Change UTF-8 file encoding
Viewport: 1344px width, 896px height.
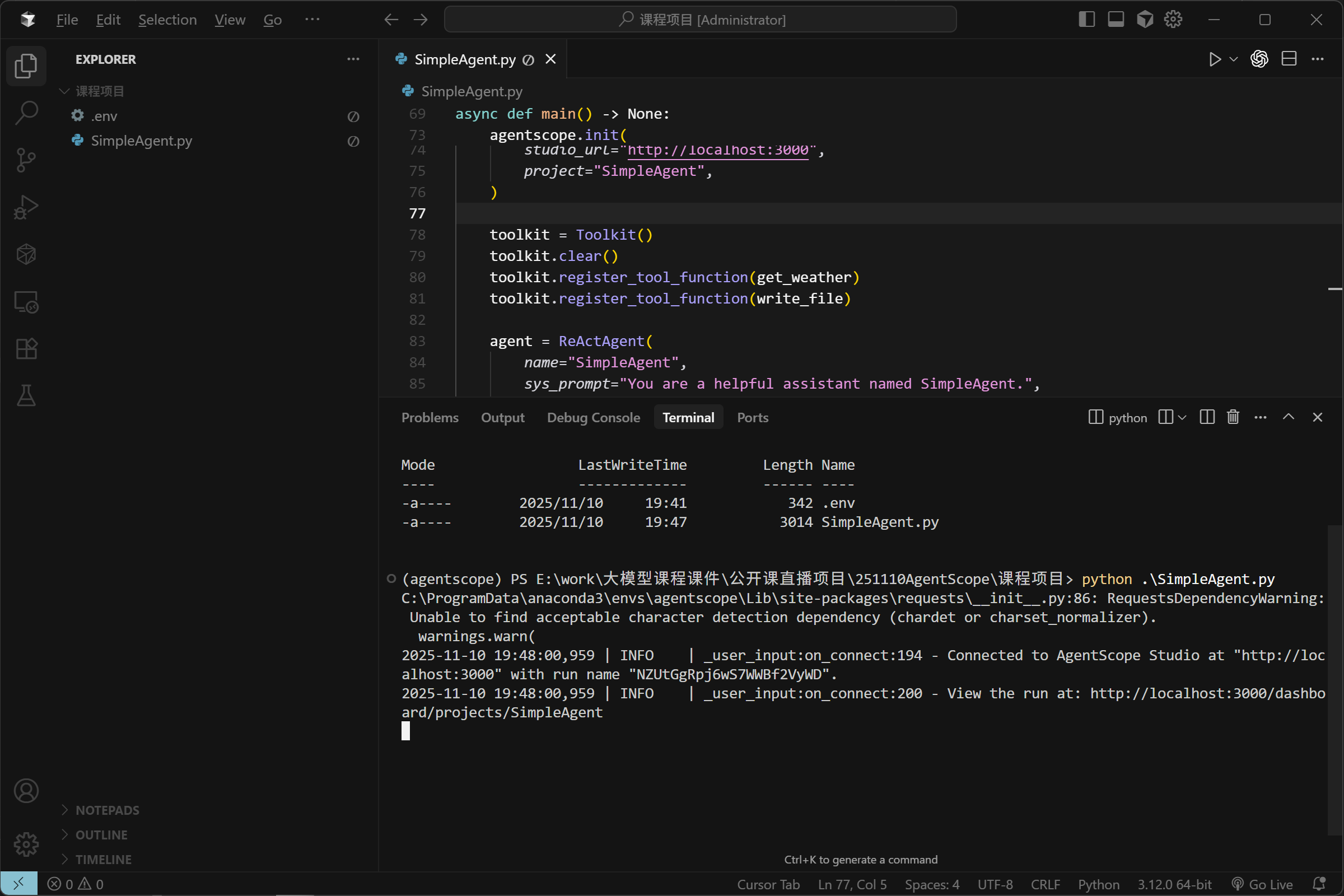click(995, 884)
